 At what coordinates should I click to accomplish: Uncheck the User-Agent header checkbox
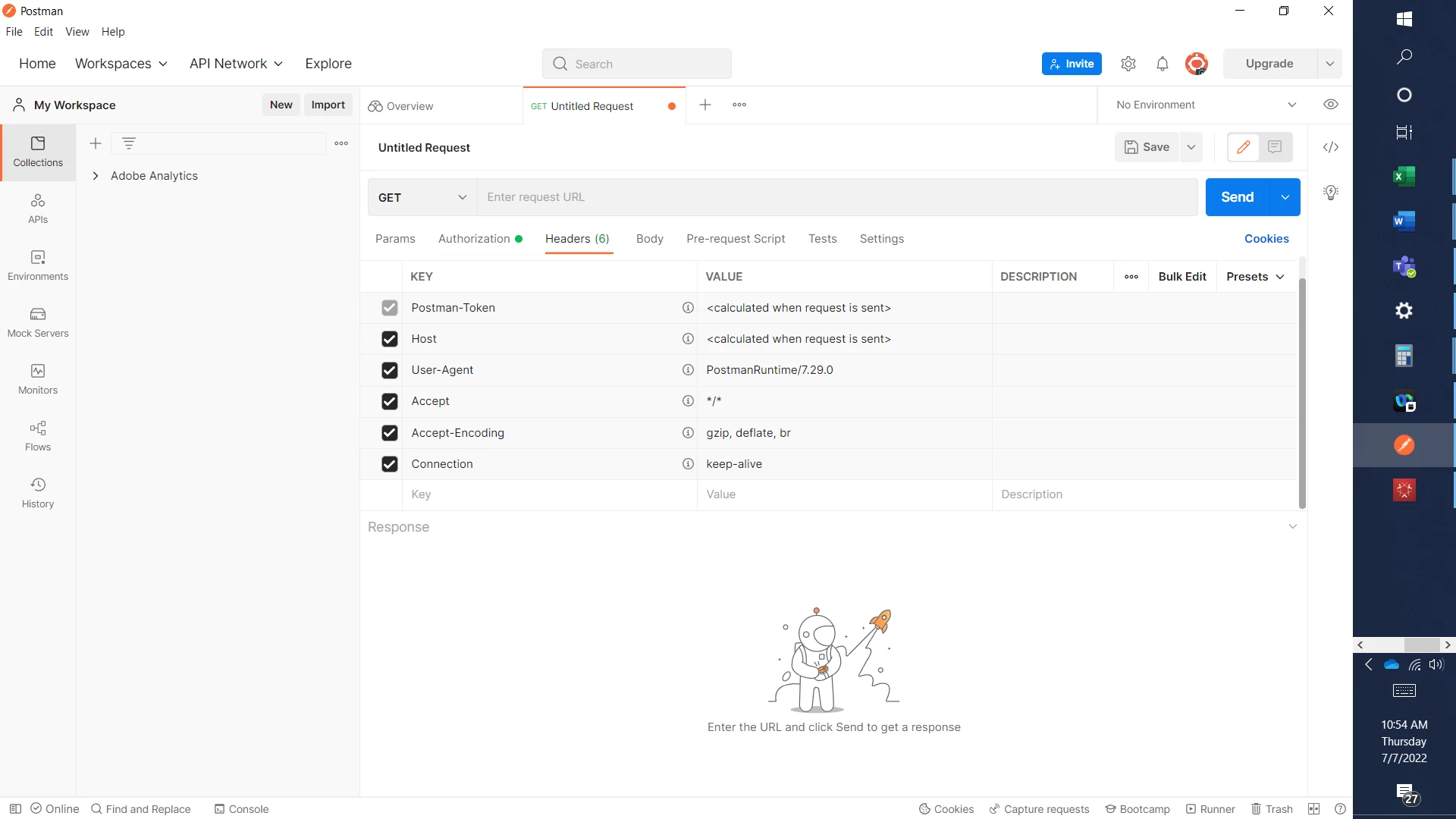pos(390,370)
